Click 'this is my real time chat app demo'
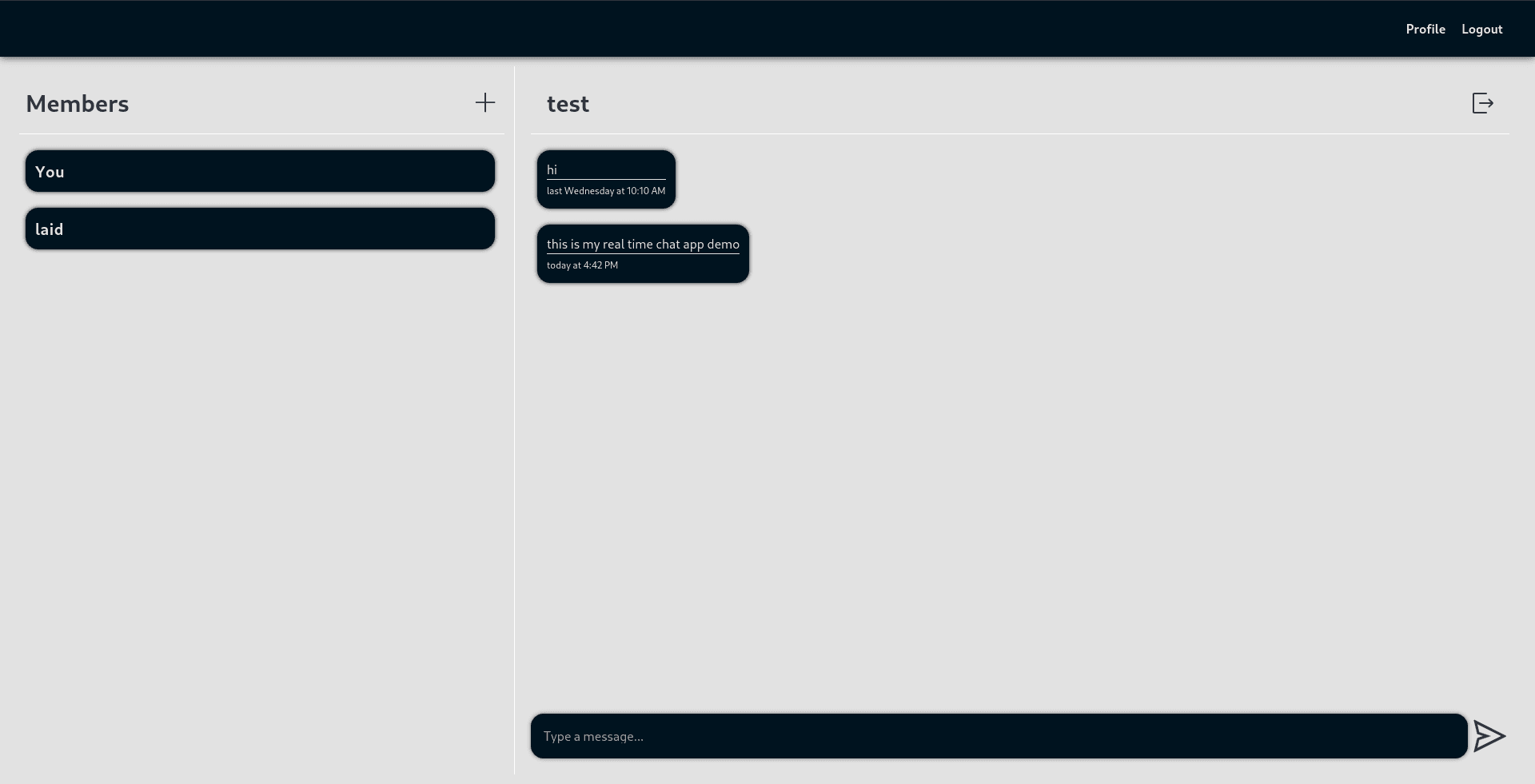This screenshot has height=784, width=1535. click(x=643, y=244)
